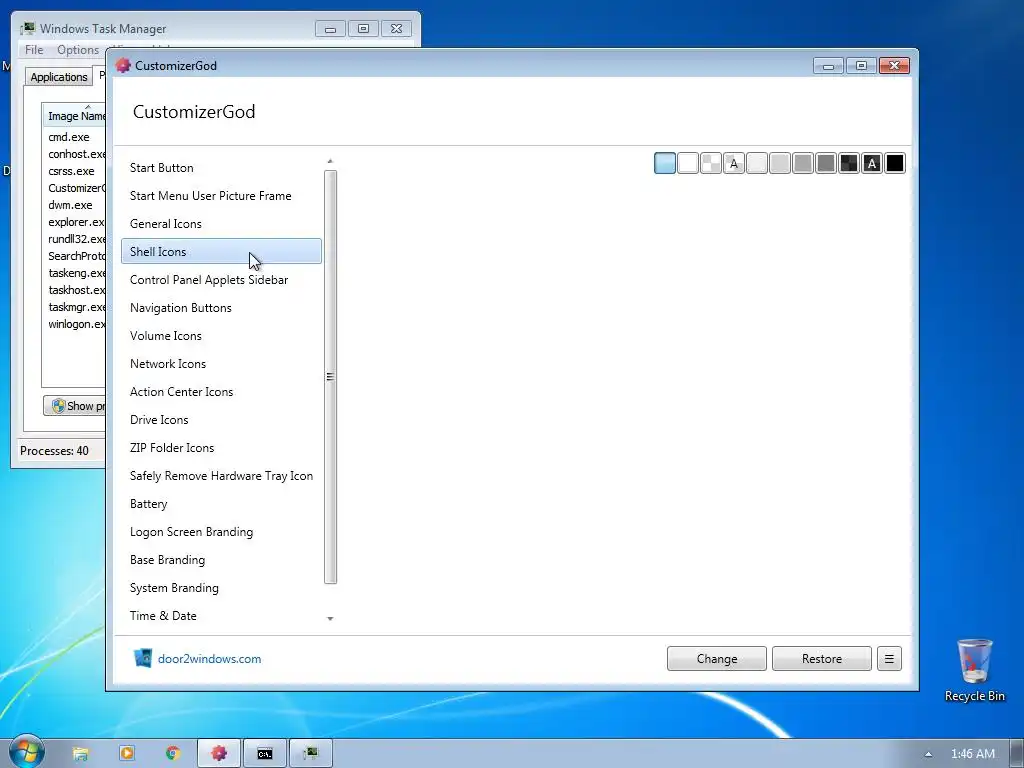Click the Restore button

pos(822,659)
